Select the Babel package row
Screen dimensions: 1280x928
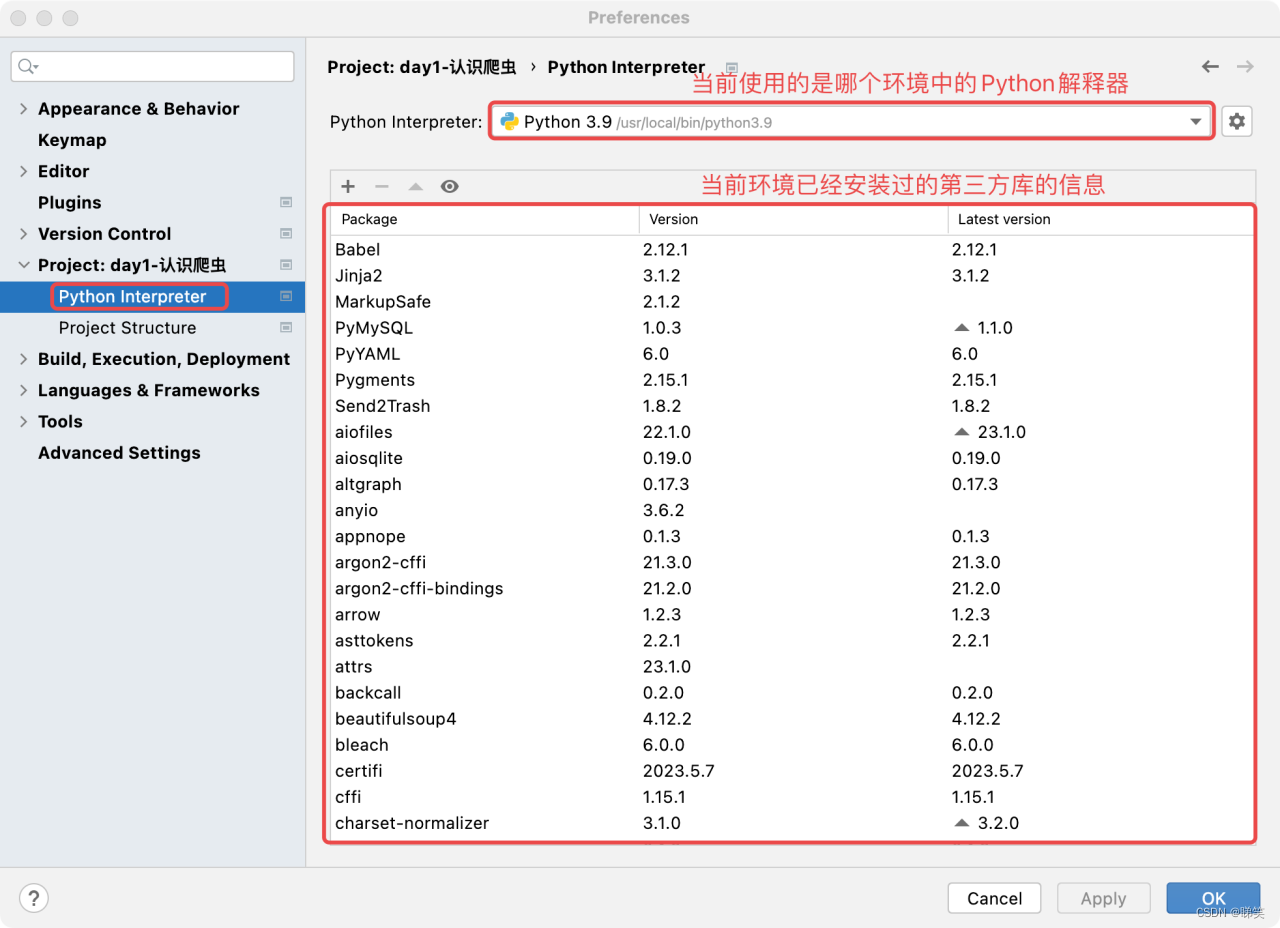792,249
